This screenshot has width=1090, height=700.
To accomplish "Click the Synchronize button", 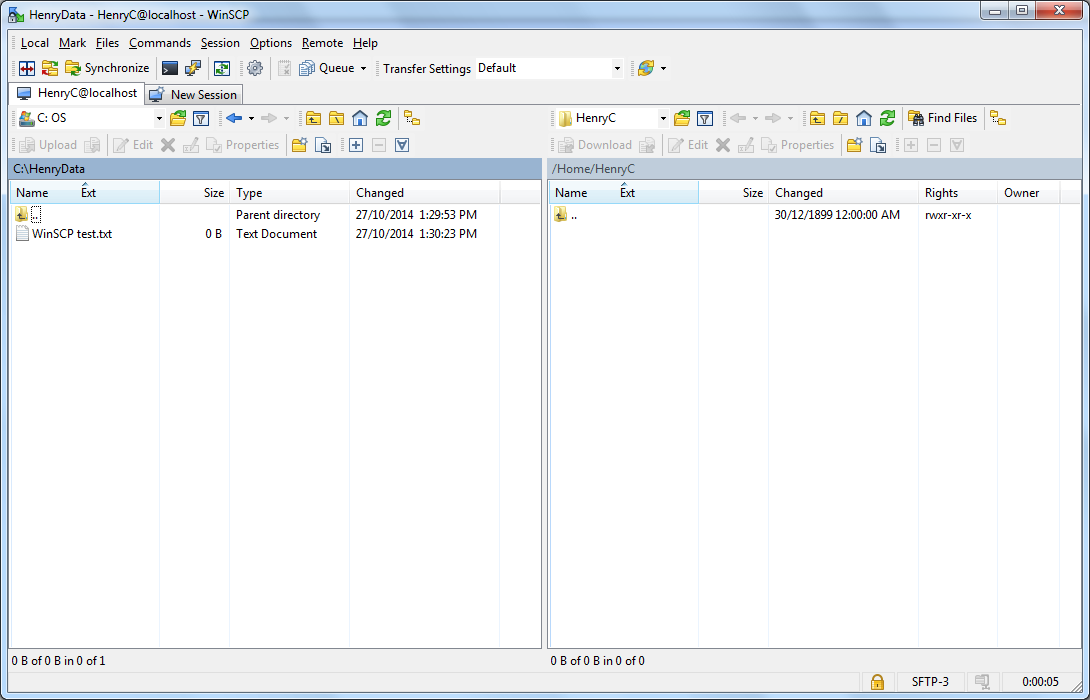I will [107, 68].
